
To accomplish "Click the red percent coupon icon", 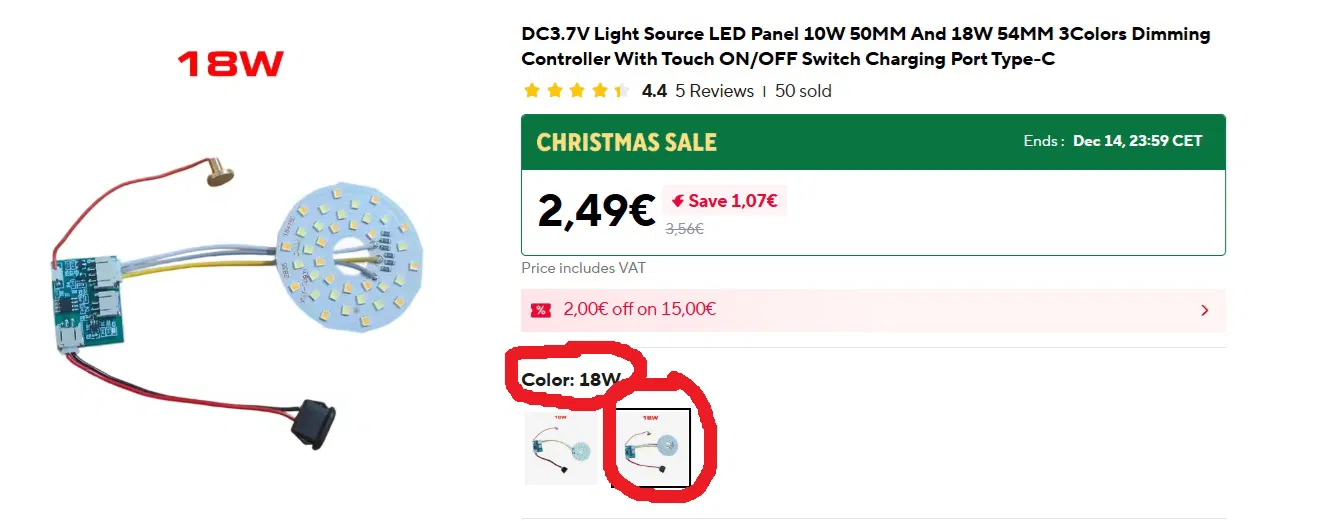I will tap(540, 310).
